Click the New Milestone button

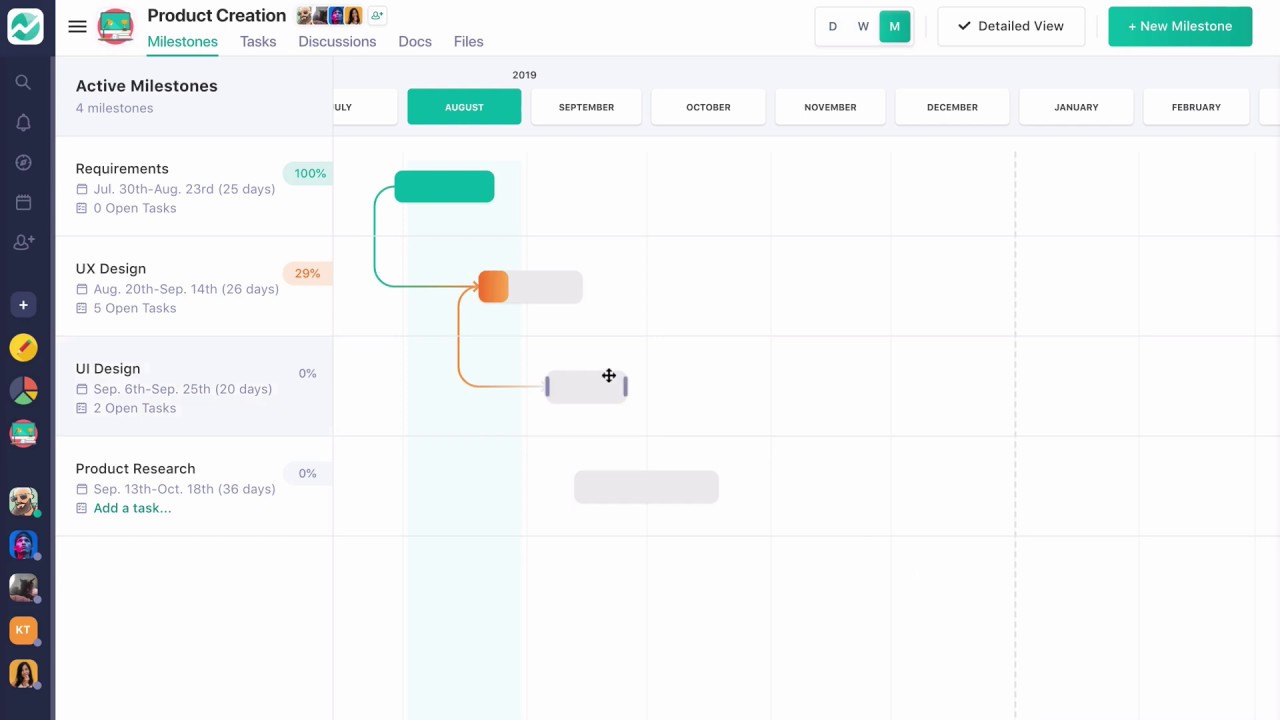pyautogui.click(x=1180, y=26)
